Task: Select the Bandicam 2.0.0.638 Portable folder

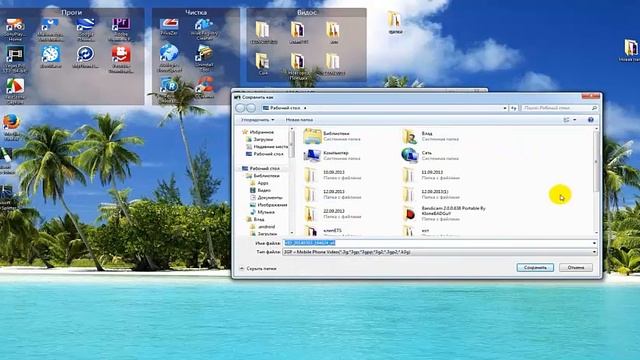Action: (445, 213)
